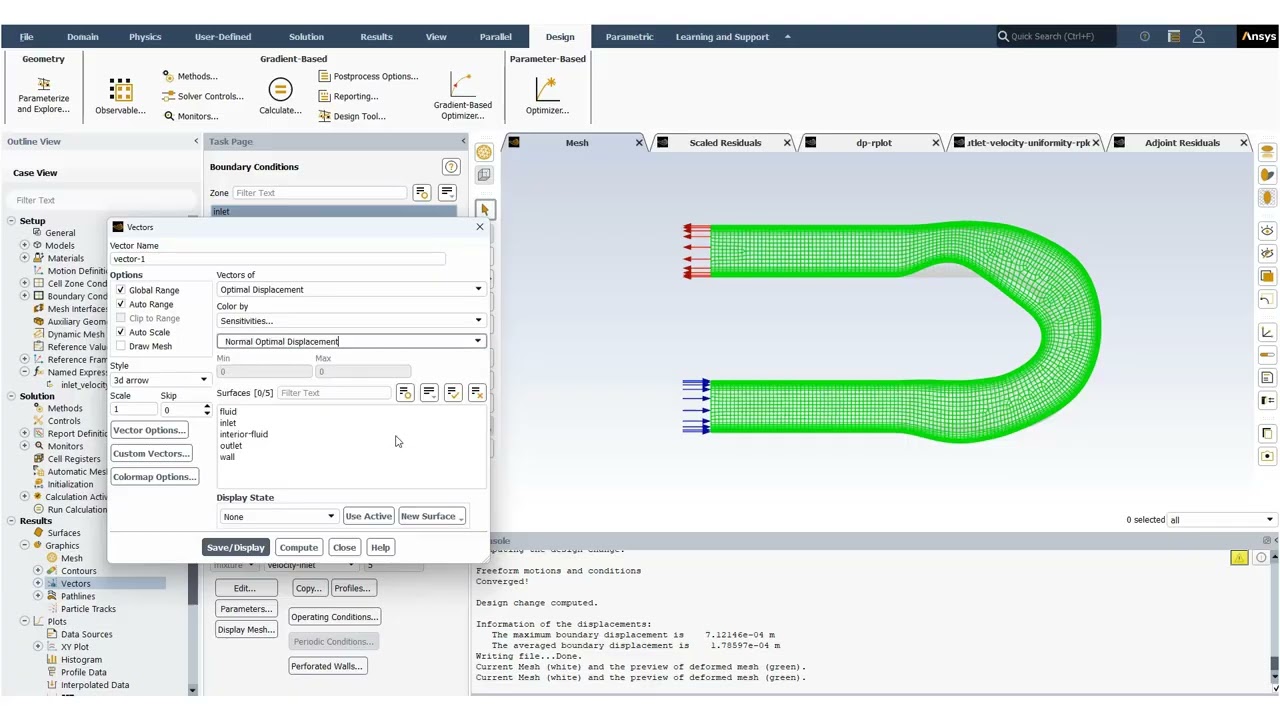Click Custom Vectors button

pos(151,453)
